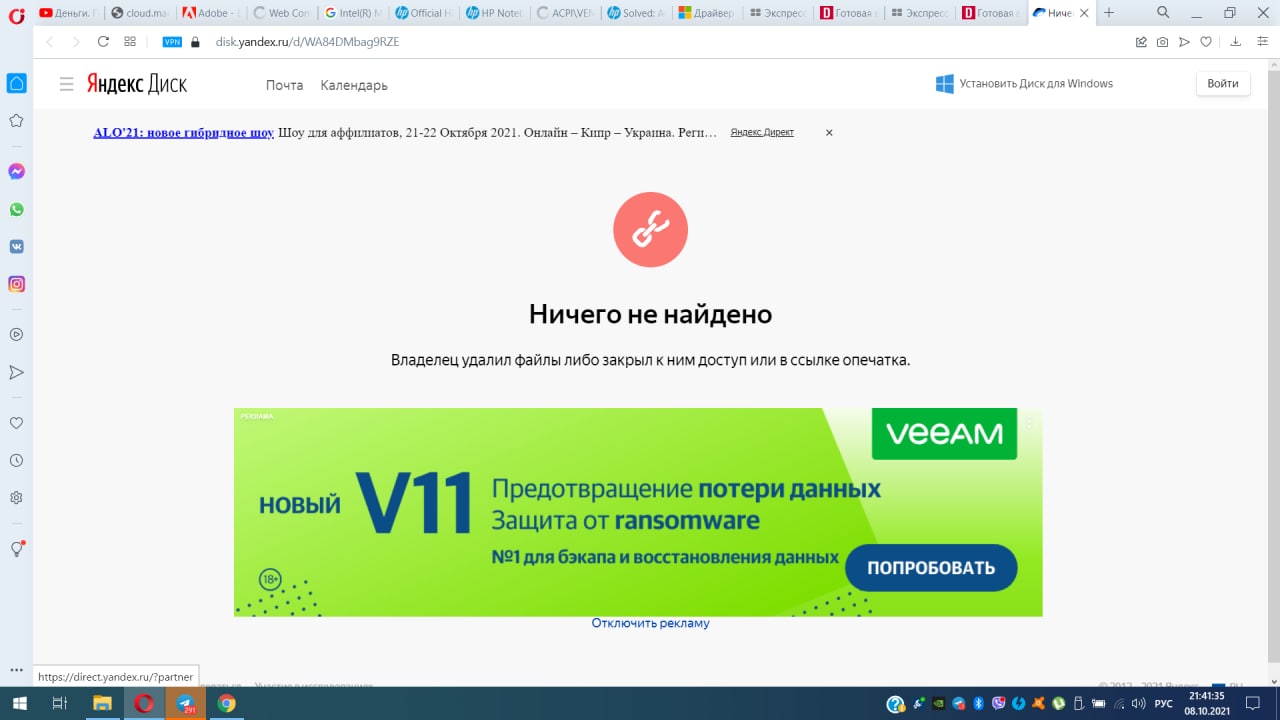This screenshot has height=720, width=1280.
Task: Click the Veeam logo in banner
Action: (944, 433)
